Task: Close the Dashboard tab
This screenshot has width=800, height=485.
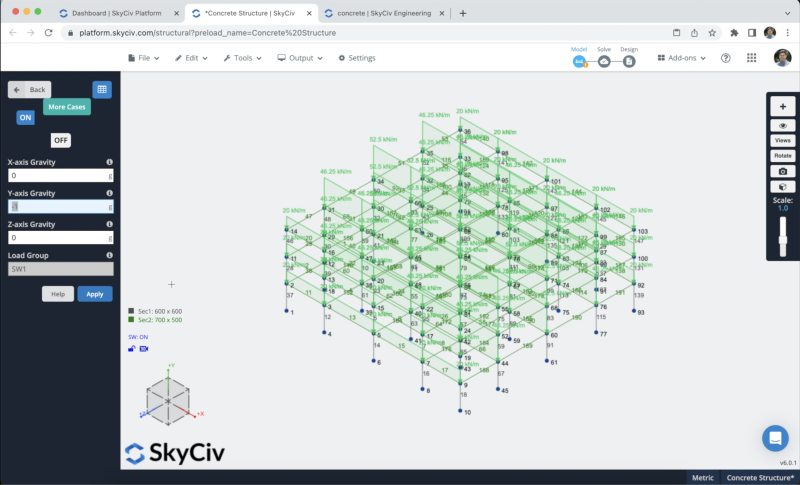Action: tap(177, 13)
